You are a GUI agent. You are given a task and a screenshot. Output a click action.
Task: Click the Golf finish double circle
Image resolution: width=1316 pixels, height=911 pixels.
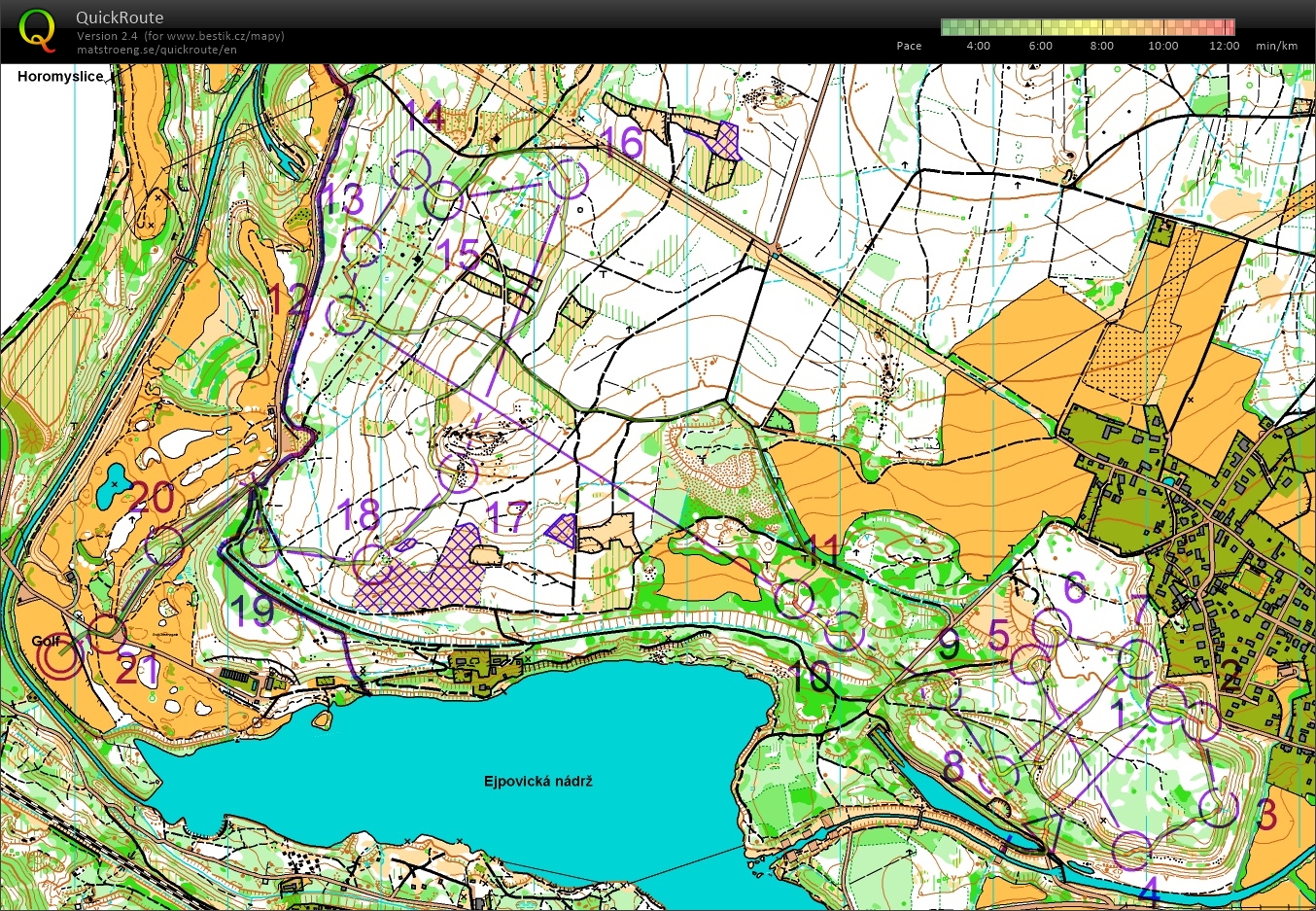pos(60,659)
